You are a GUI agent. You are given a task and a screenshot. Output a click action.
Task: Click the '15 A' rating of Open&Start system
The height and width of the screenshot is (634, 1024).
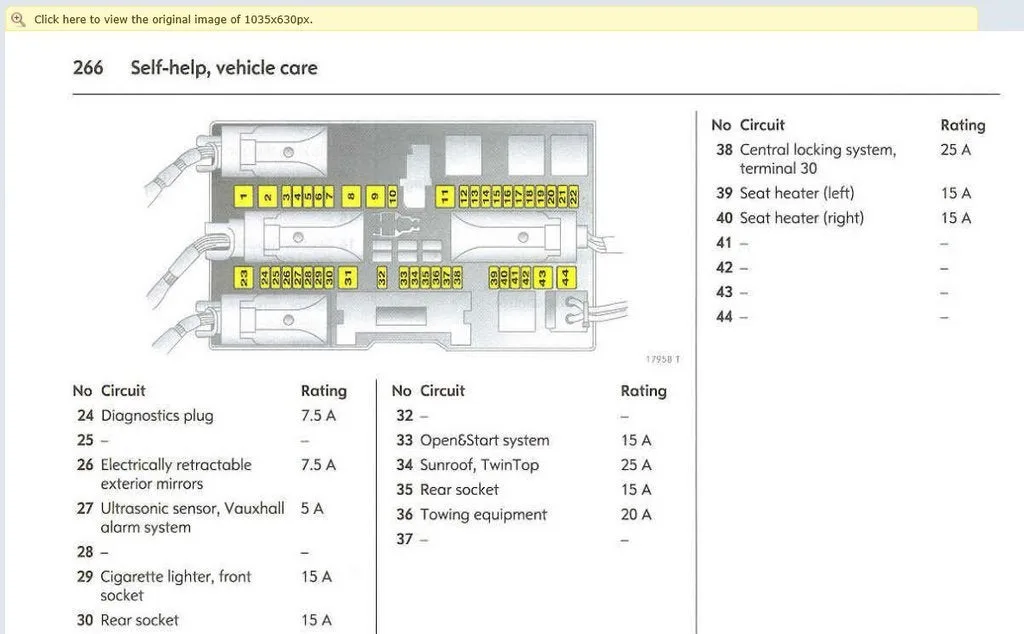(636, 441)
